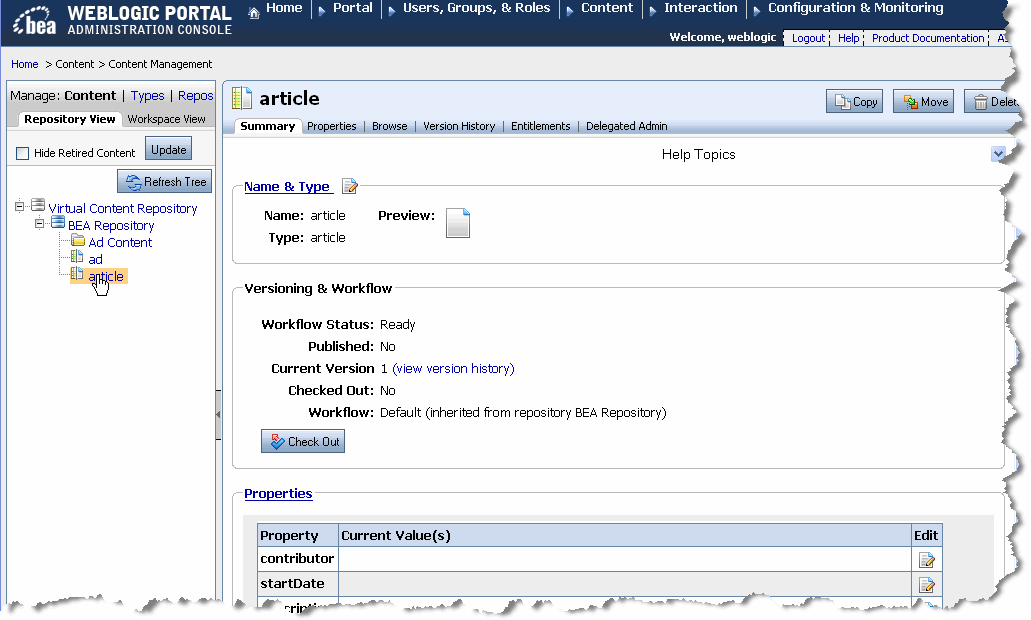Click the Refresh Tree icon
The image size is (1031, 620).
pos(133,181)
